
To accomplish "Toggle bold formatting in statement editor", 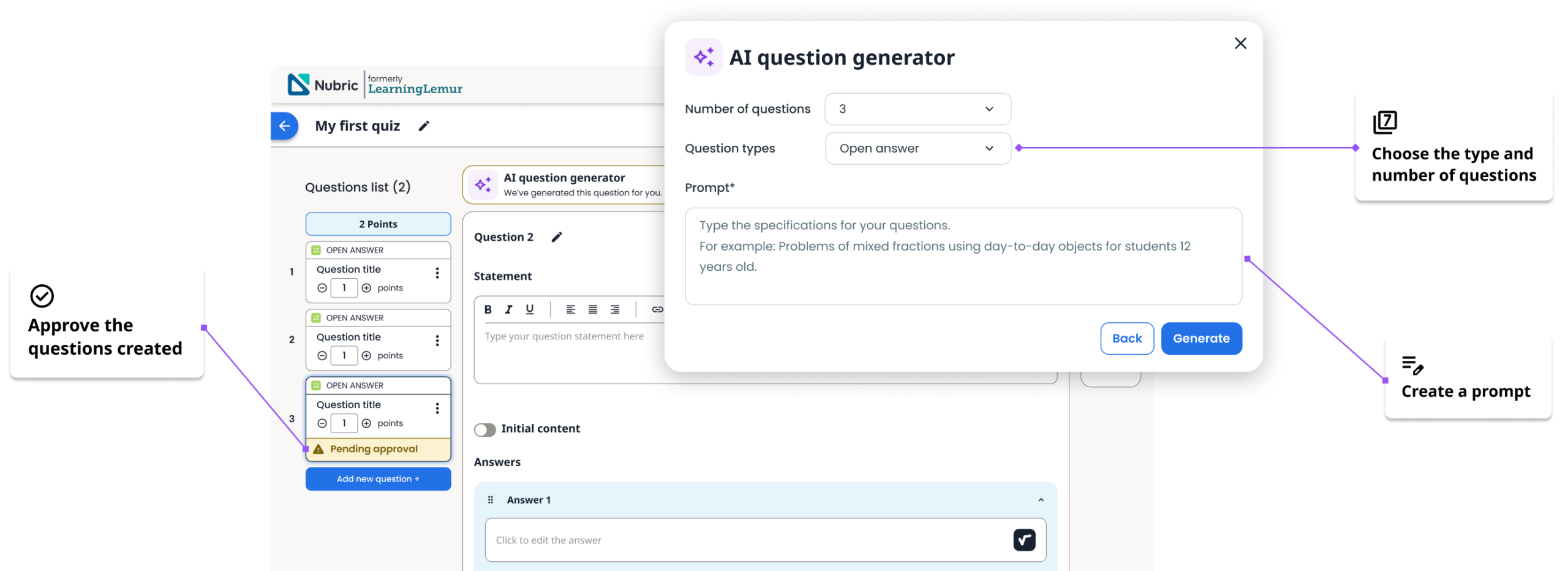I will 488,309.
